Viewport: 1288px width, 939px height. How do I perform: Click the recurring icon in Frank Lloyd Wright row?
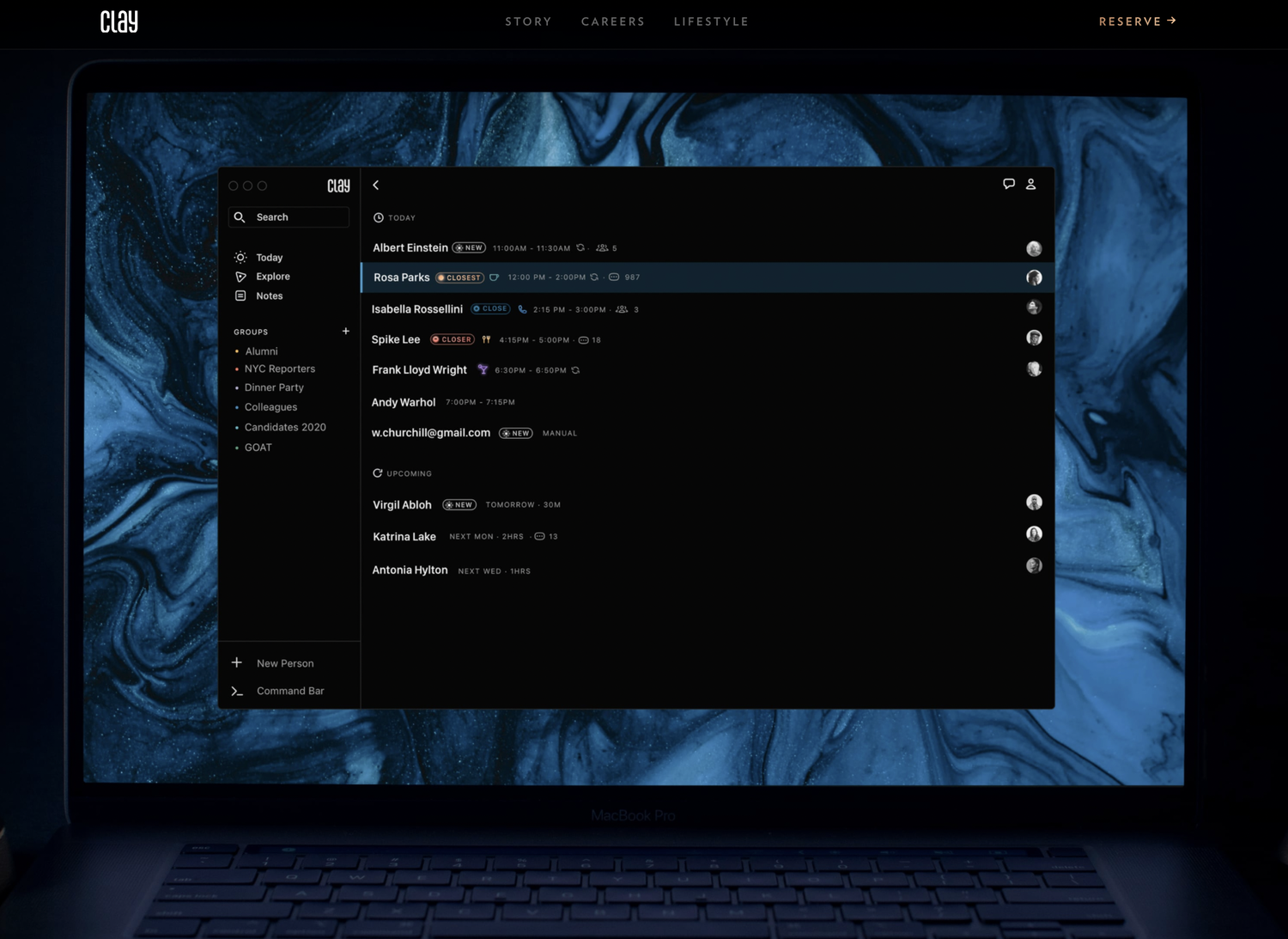(x=575, y=370)
